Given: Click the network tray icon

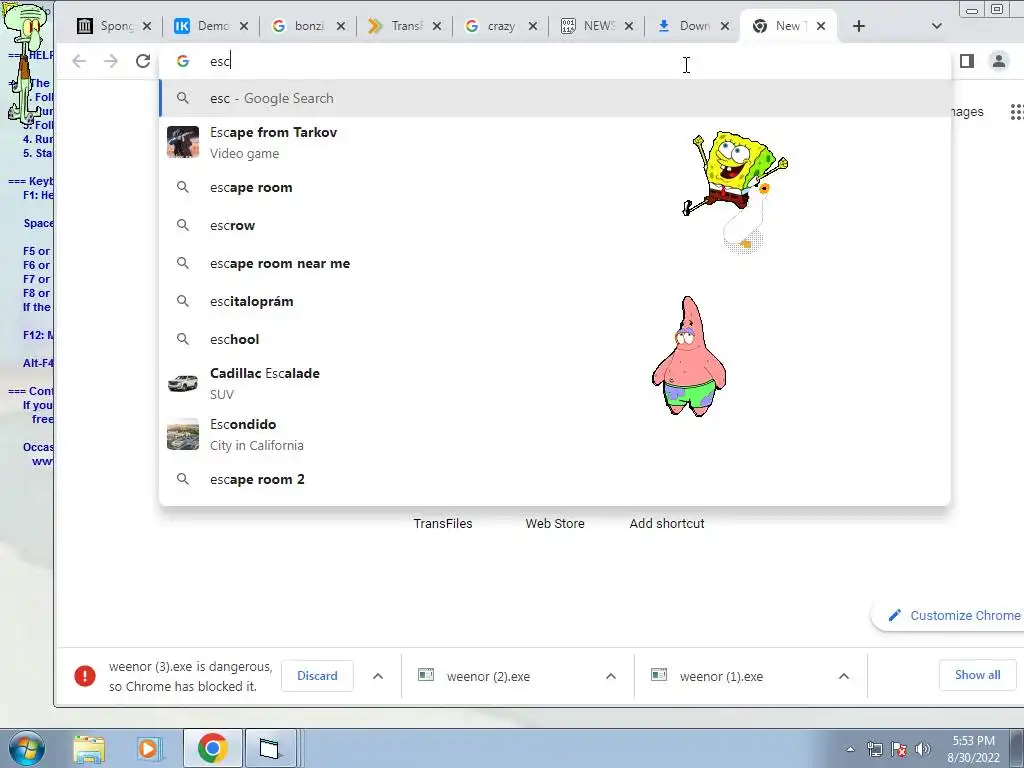Looking at the screenshot, I should pyautogui.click(x=874, y=749).
